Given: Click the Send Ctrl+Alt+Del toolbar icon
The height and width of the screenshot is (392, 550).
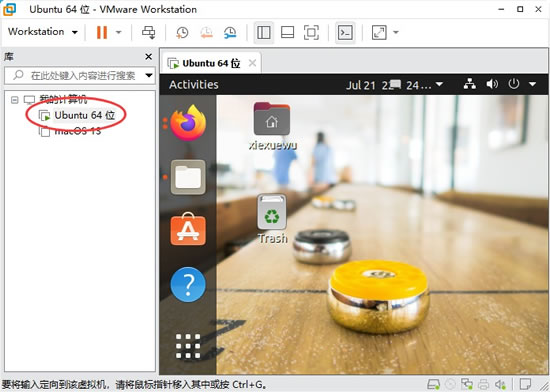Looking at the screenshot, I should (x=148, y=32).
